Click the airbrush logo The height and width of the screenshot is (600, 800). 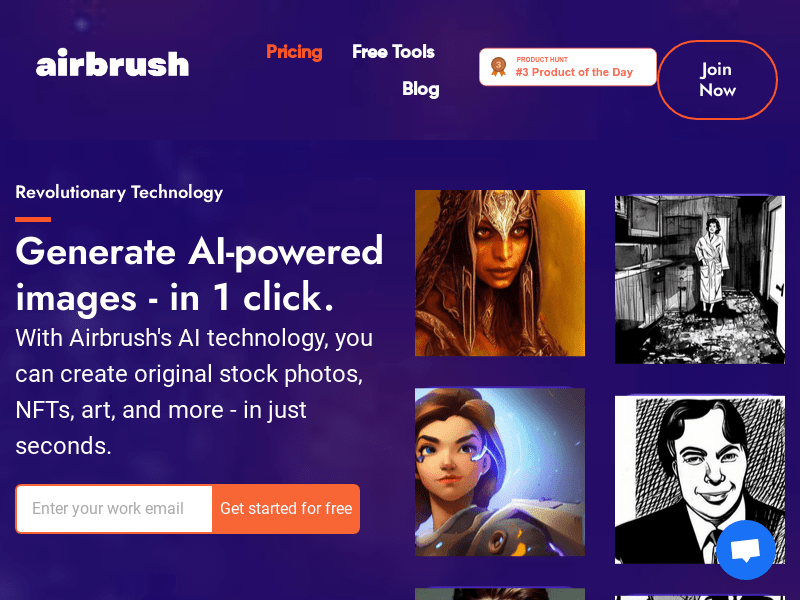[x=112, y=63]
